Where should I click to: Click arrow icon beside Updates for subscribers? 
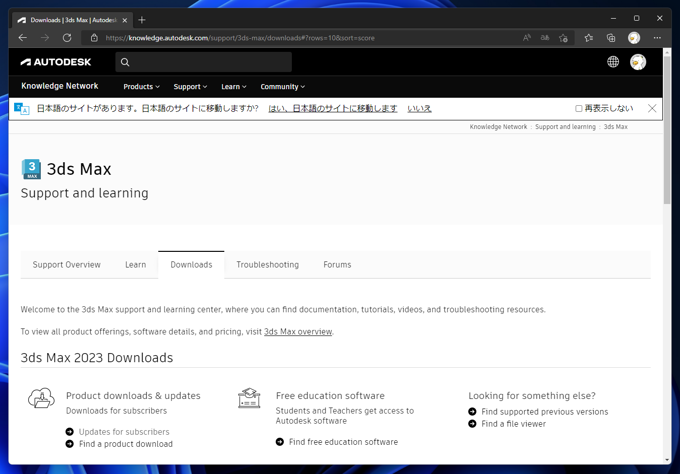pyautogui.click(x=69, y=432)
